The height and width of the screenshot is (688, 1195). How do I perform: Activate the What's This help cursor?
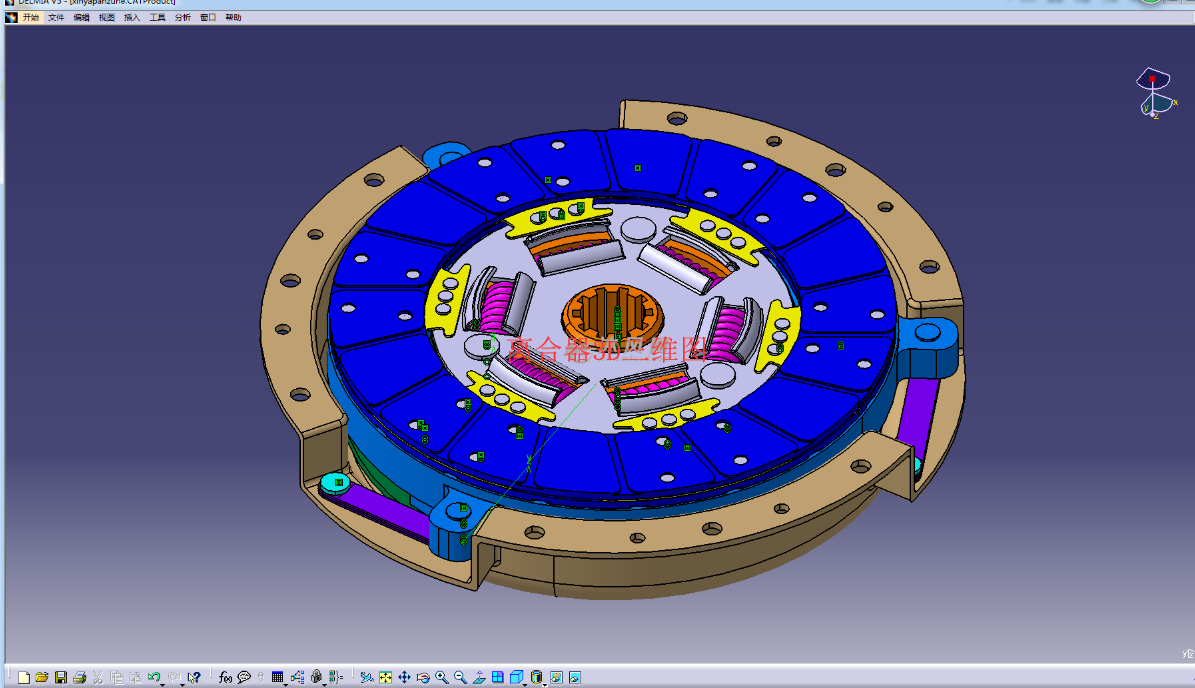pos(194,677)
